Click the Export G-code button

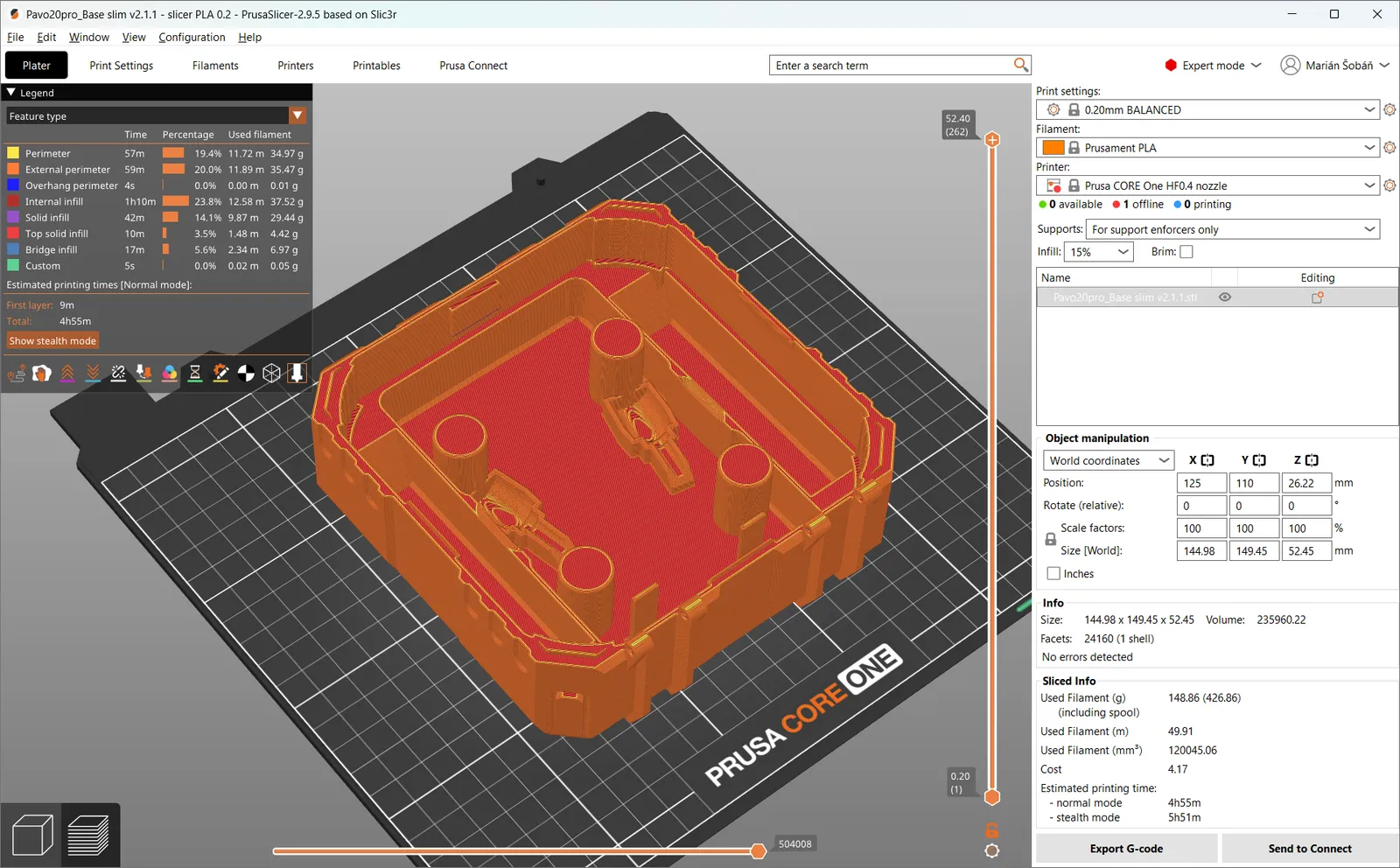click(x=1126, y=849)
